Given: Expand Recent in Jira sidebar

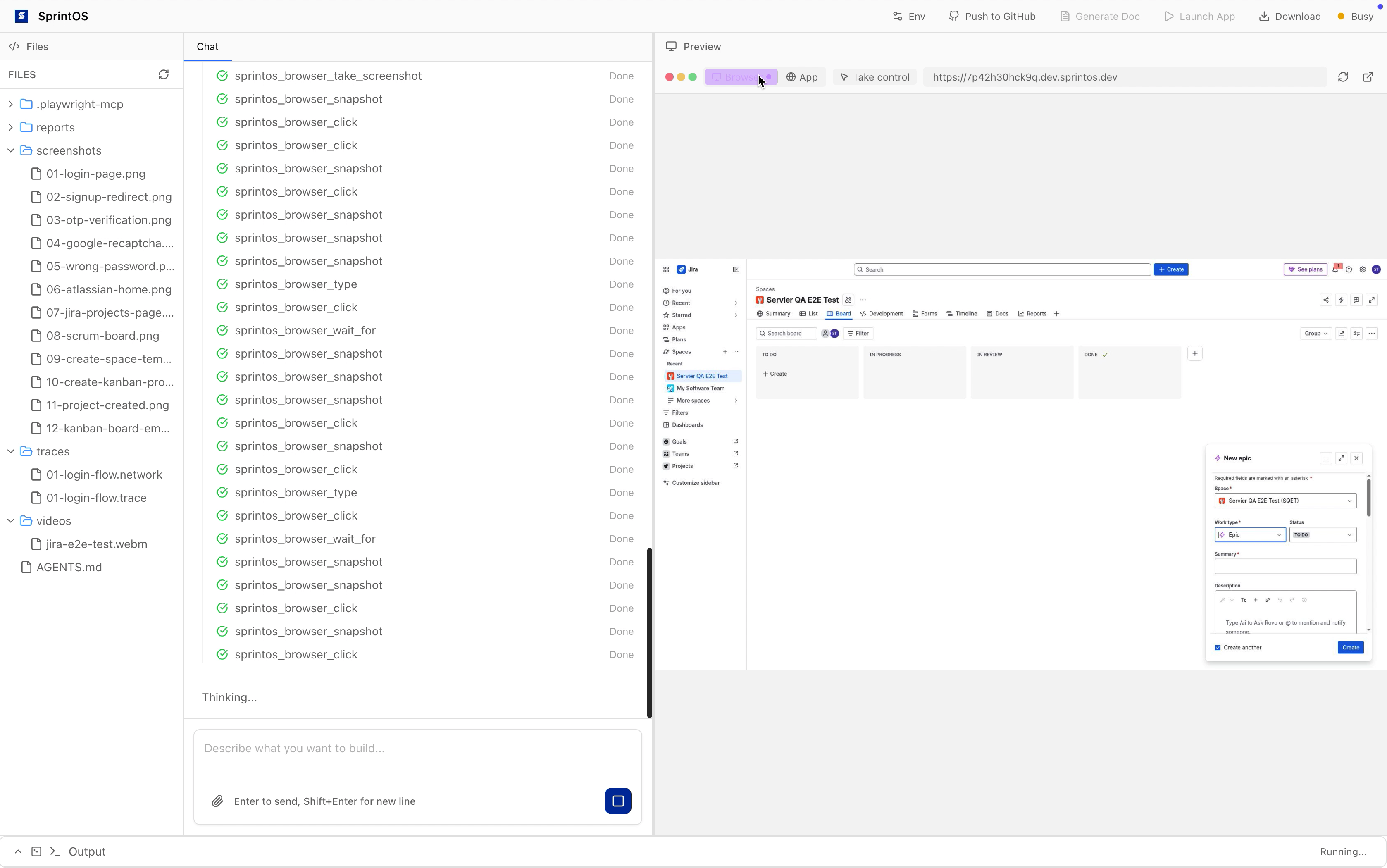Looking at the screenshot, I should tap(736, 303).
